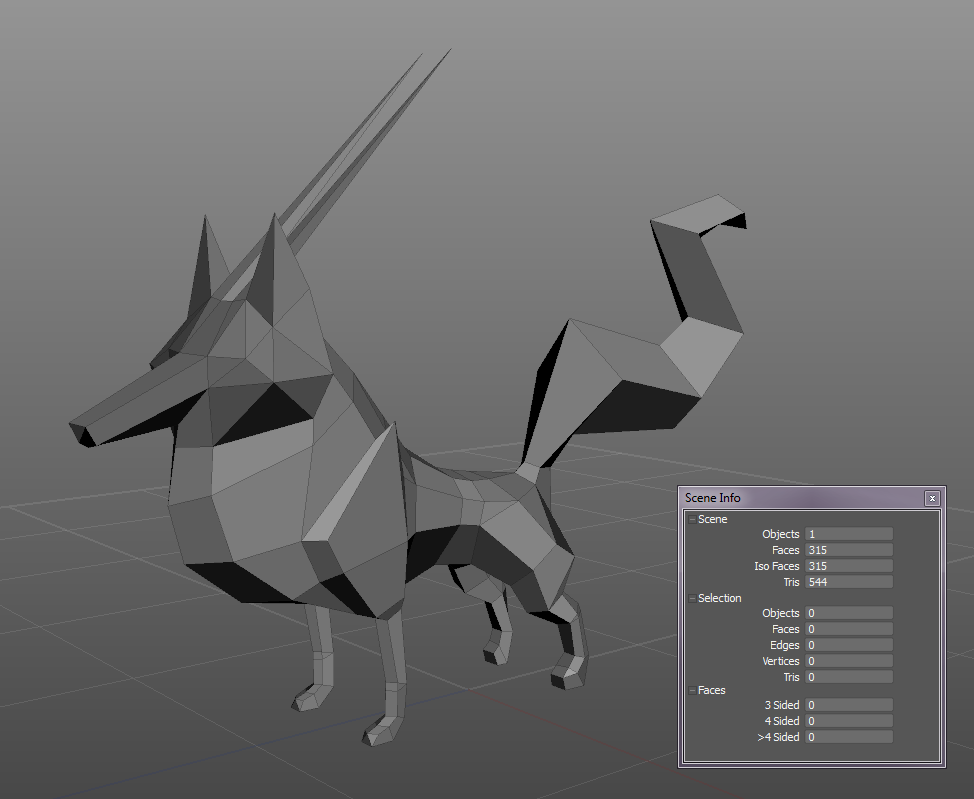Click the Selection section heading text

point(719,598)
